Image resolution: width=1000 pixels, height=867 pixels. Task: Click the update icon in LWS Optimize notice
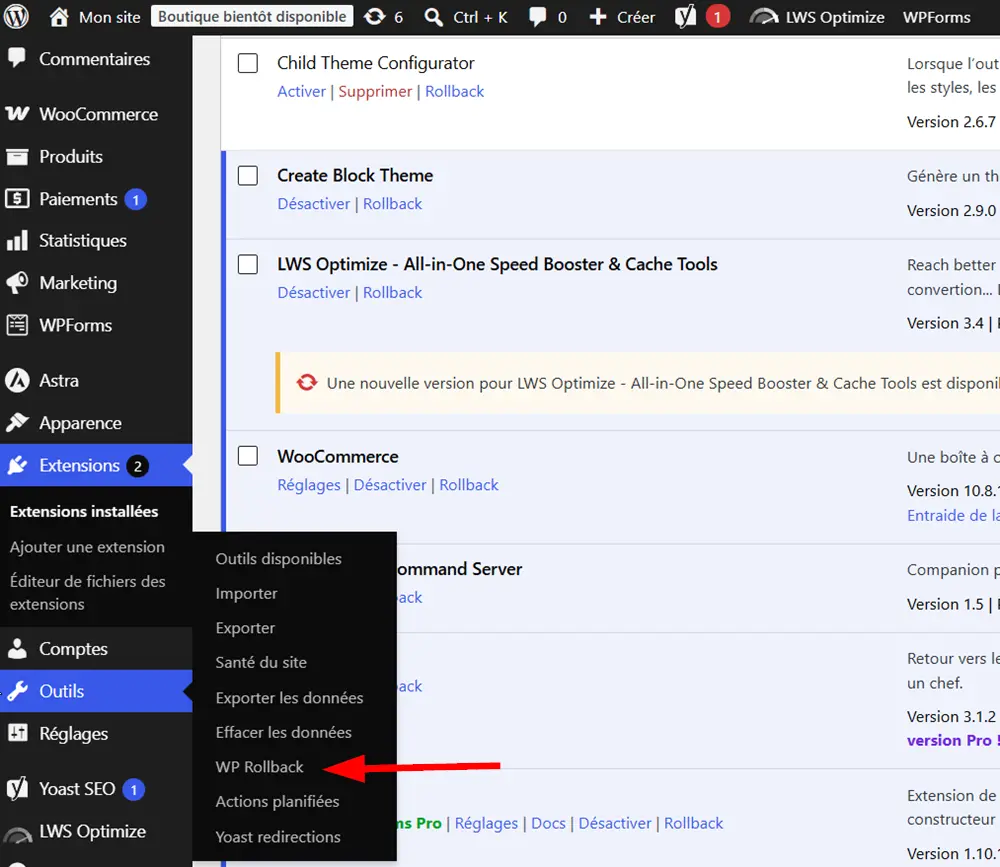pyautogui.click(x=307, y=382)
